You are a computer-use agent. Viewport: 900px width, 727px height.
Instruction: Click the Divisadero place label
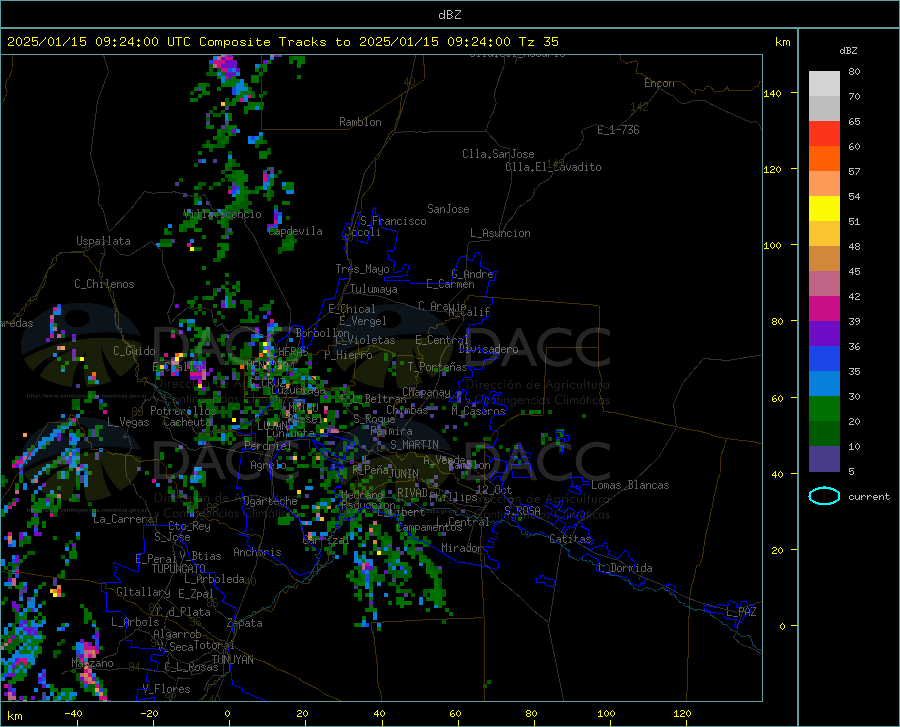(488, 349)
